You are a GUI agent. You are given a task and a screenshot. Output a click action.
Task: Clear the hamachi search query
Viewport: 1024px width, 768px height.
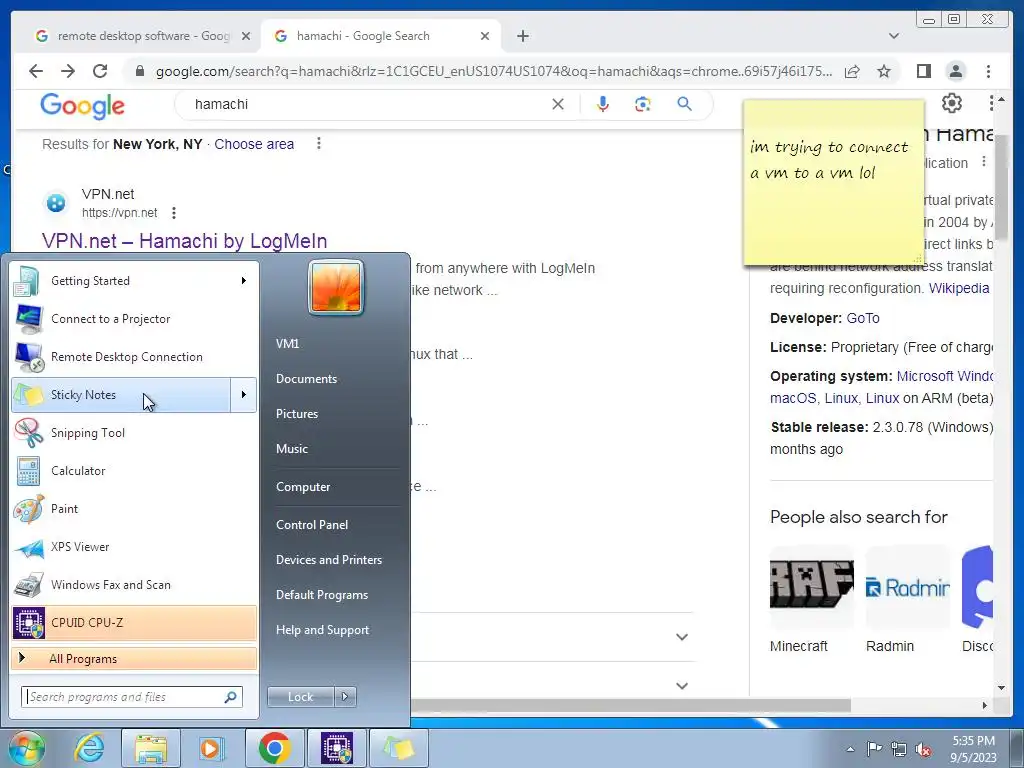[558, 104]
